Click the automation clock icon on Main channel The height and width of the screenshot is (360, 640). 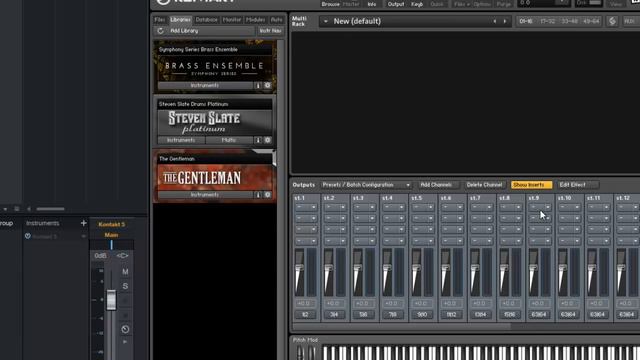coord(125,329)
